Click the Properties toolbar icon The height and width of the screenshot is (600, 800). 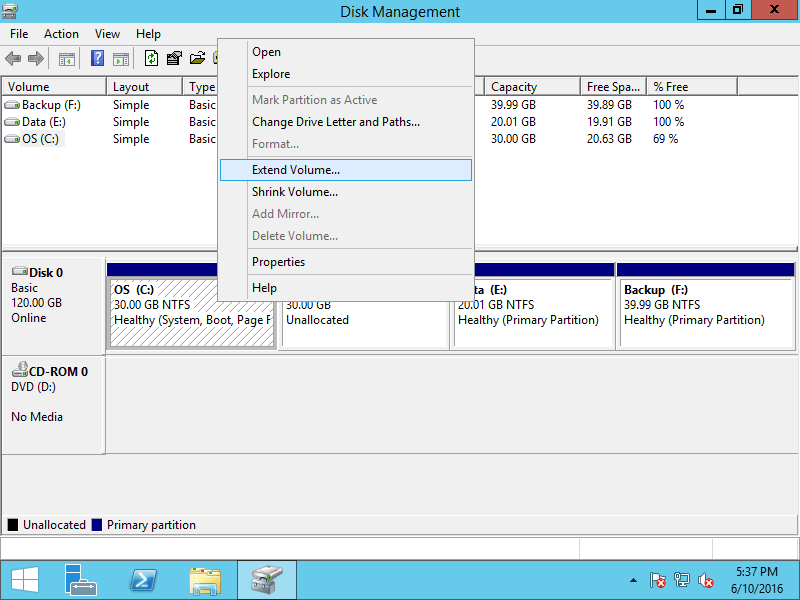point(174,58)
